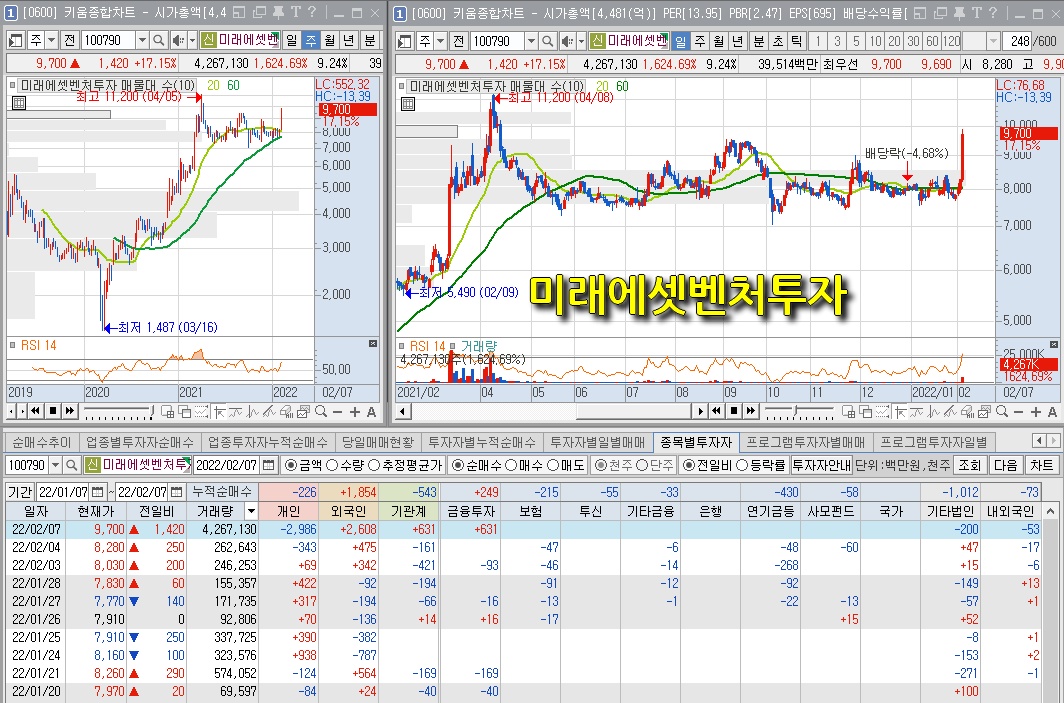Switch to the 업종별투자자순매수 tab
Viewport: 1064px width, 703px height.
tap(139, 442)
